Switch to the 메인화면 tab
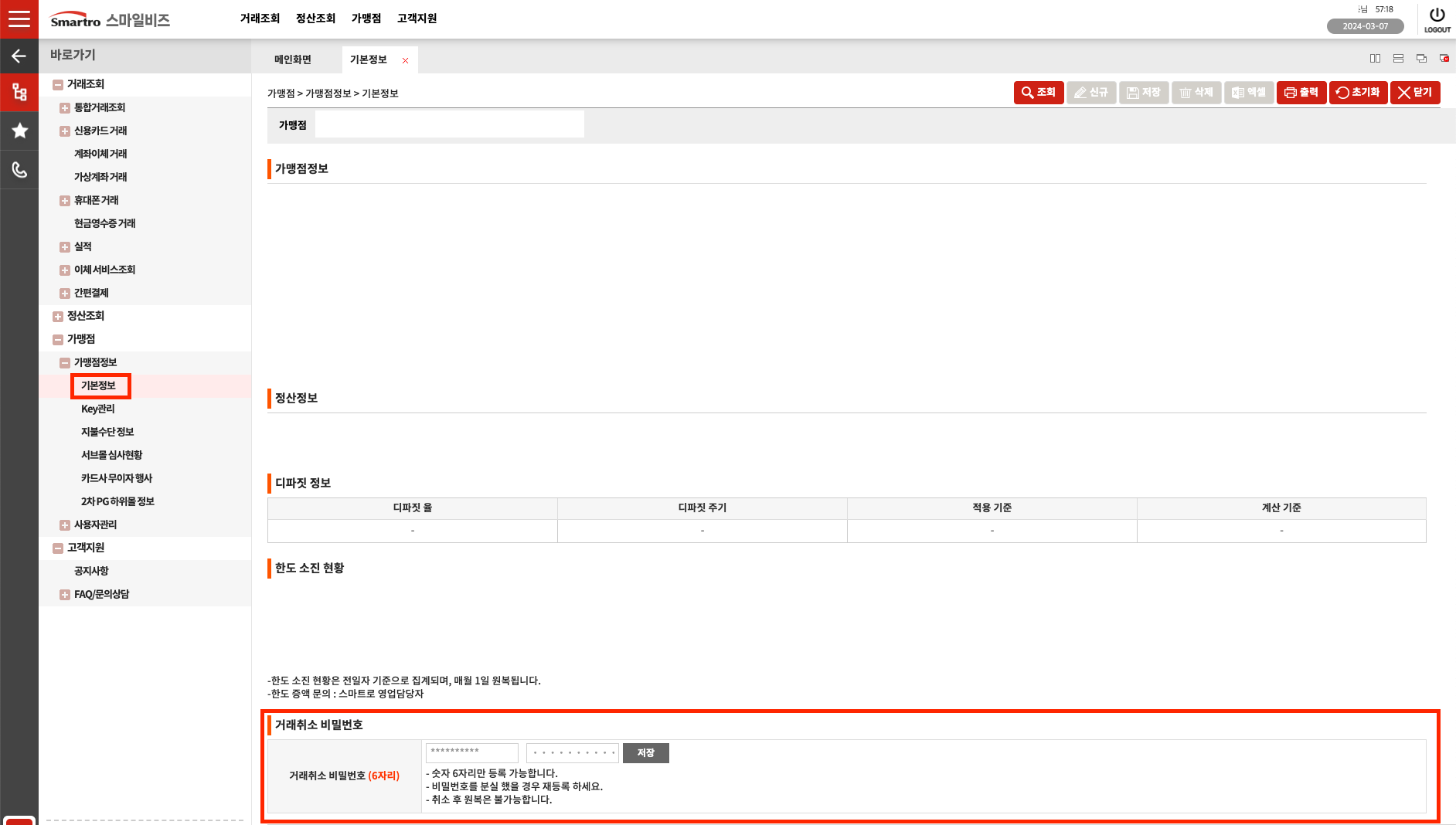Viewport: 1456px width, 825px height. pyautogui.click(x=293, y=59)
